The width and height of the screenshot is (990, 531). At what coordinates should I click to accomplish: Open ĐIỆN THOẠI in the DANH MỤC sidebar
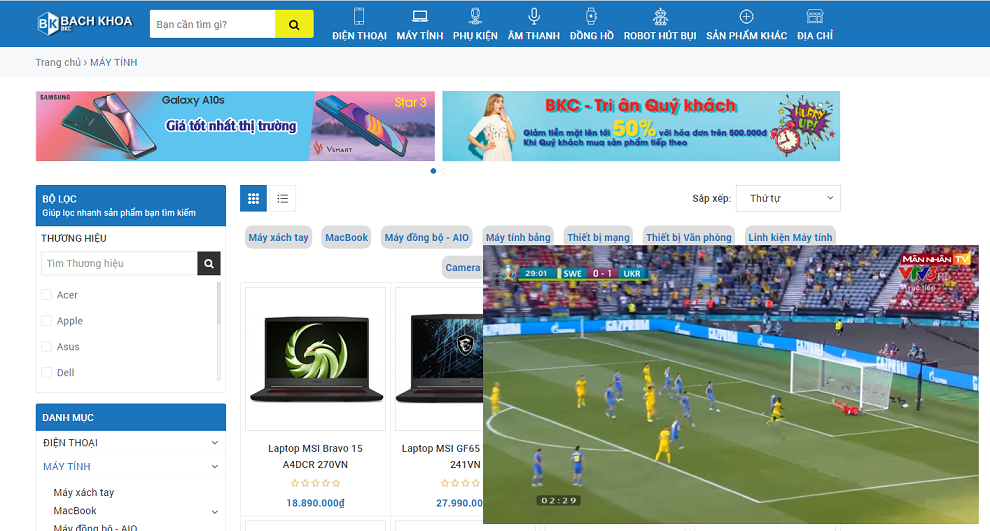coord(71,443)
